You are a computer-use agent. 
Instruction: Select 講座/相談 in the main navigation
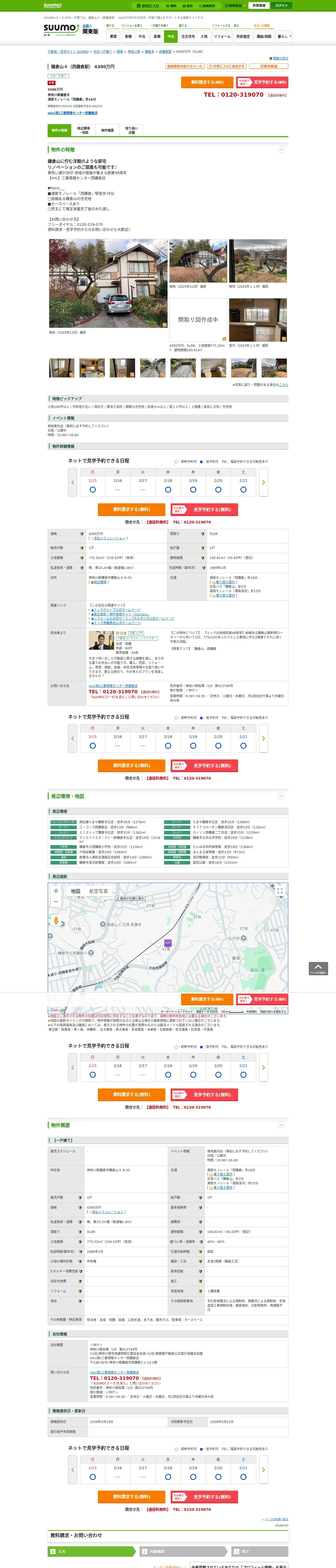click(264, 37)
